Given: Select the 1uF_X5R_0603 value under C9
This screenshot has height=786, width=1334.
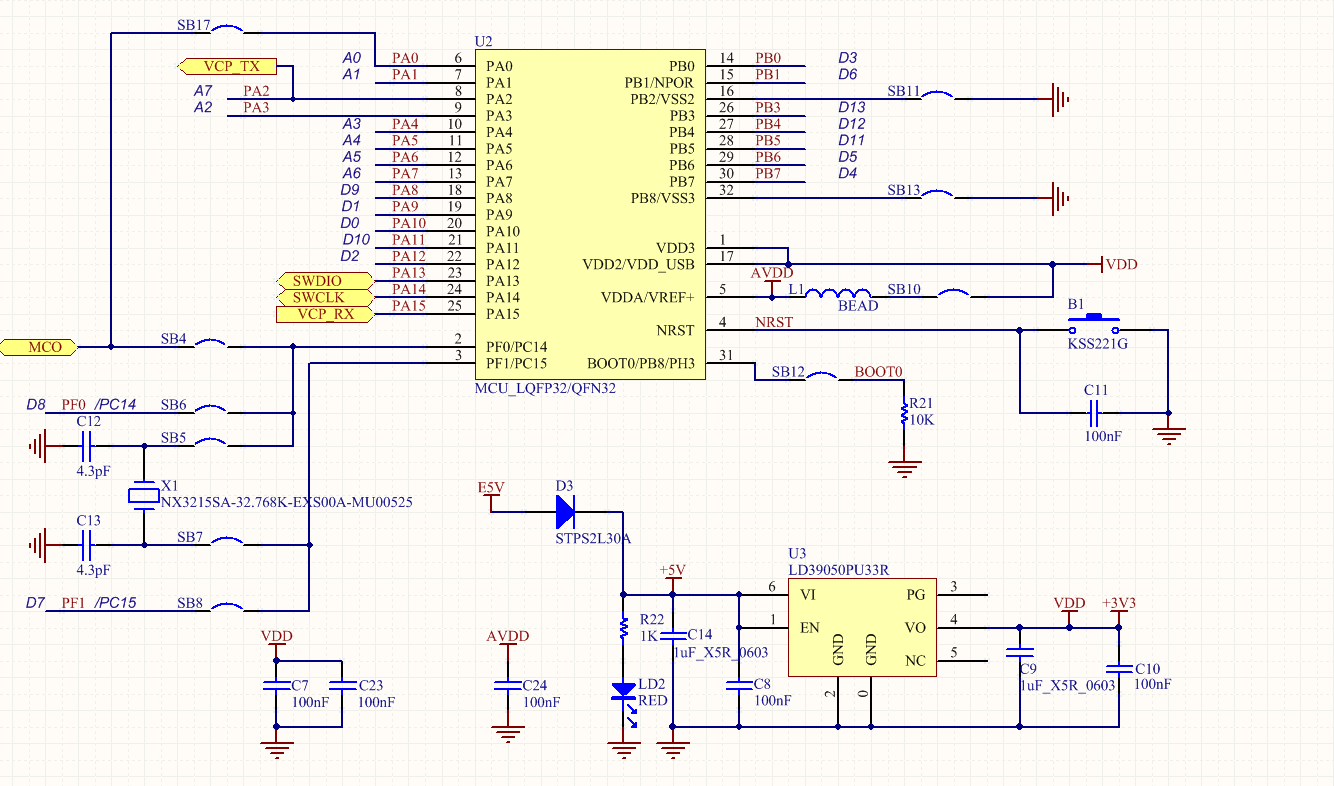Looking at the screenshot, I should click(1067, 685).
